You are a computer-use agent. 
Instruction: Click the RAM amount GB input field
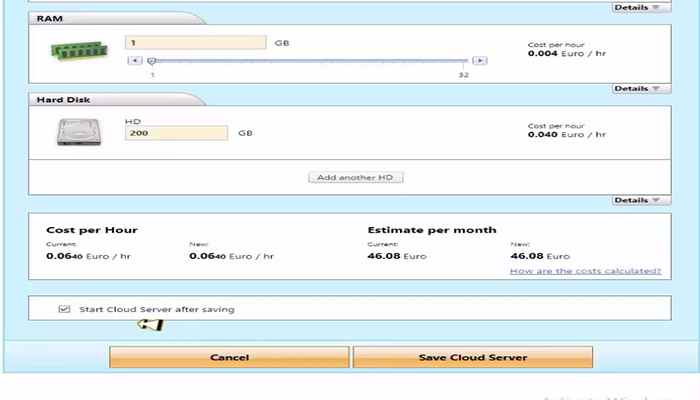click(196, 42)
